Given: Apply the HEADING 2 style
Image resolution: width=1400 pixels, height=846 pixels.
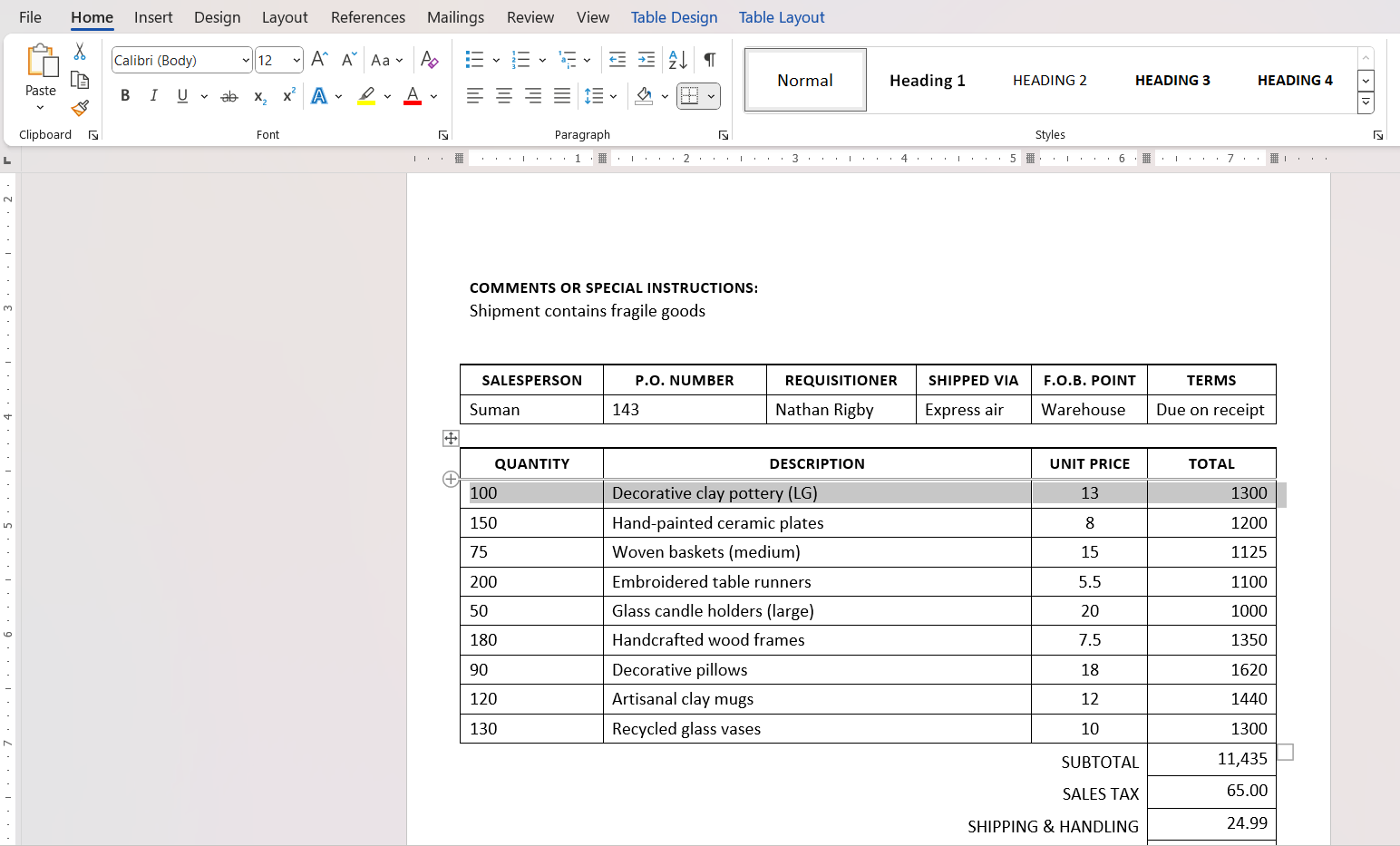Looking at the screenshot, I should pos(1049,80).
